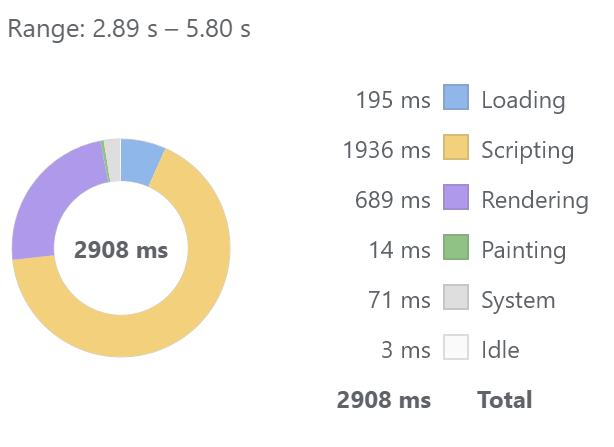Select the Rendering legend label

click(535, 200)
